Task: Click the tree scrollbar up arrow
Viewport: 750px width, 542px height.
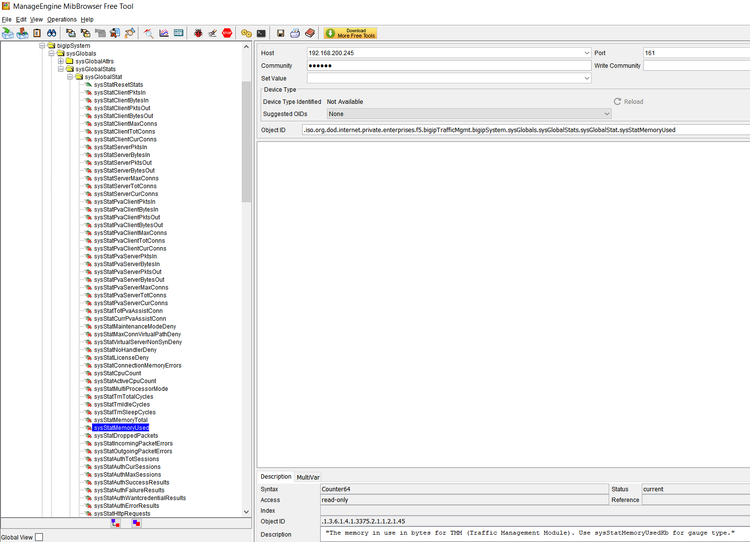Action: 246,47
